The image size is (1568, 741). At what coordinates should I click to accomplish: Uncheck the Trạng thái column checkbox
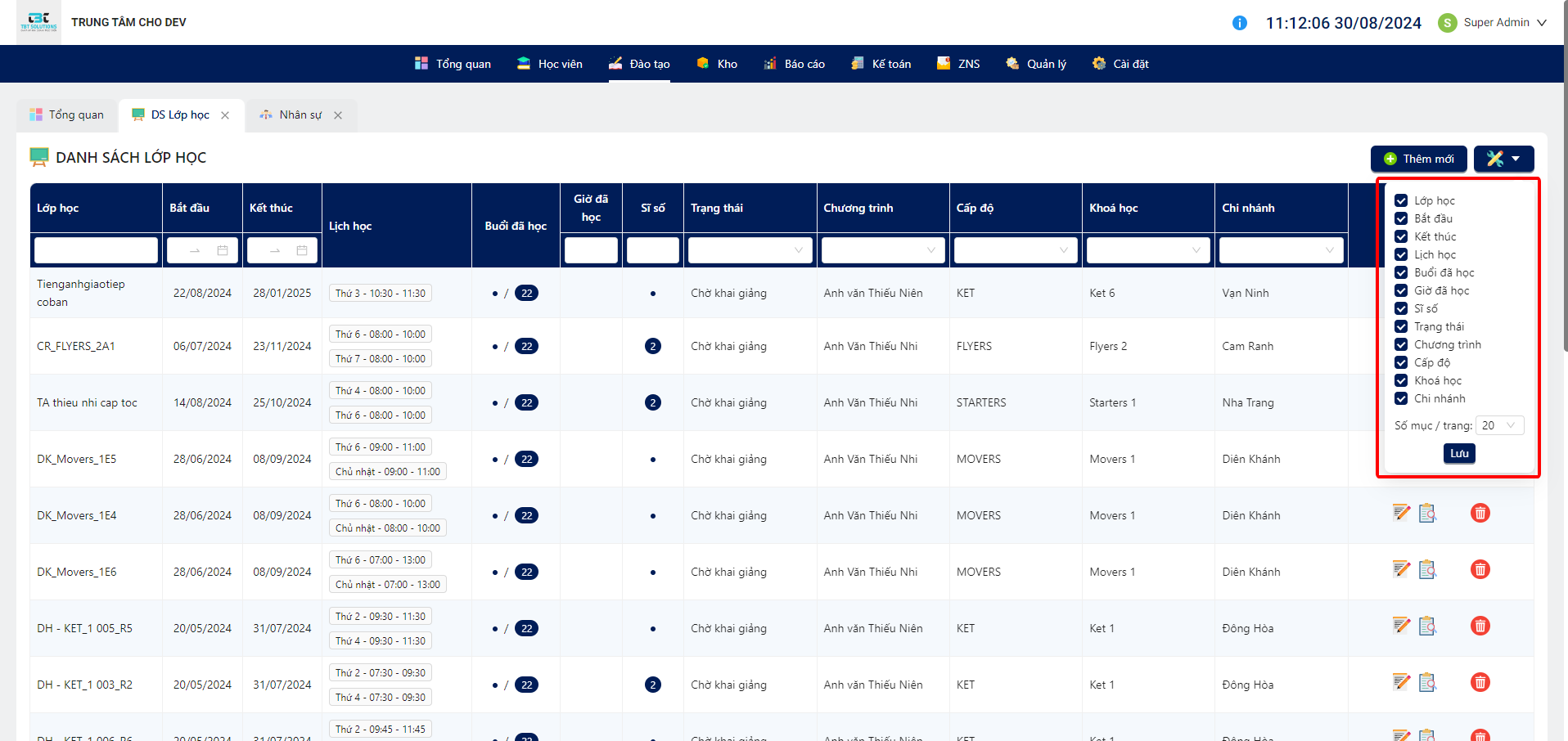(x=1401, y=326)
